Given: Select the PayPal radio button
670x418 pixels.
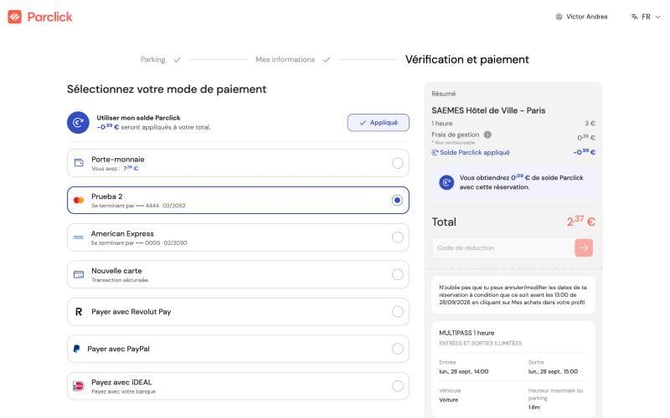Looking at the screenshot, I should pos(397,349).
